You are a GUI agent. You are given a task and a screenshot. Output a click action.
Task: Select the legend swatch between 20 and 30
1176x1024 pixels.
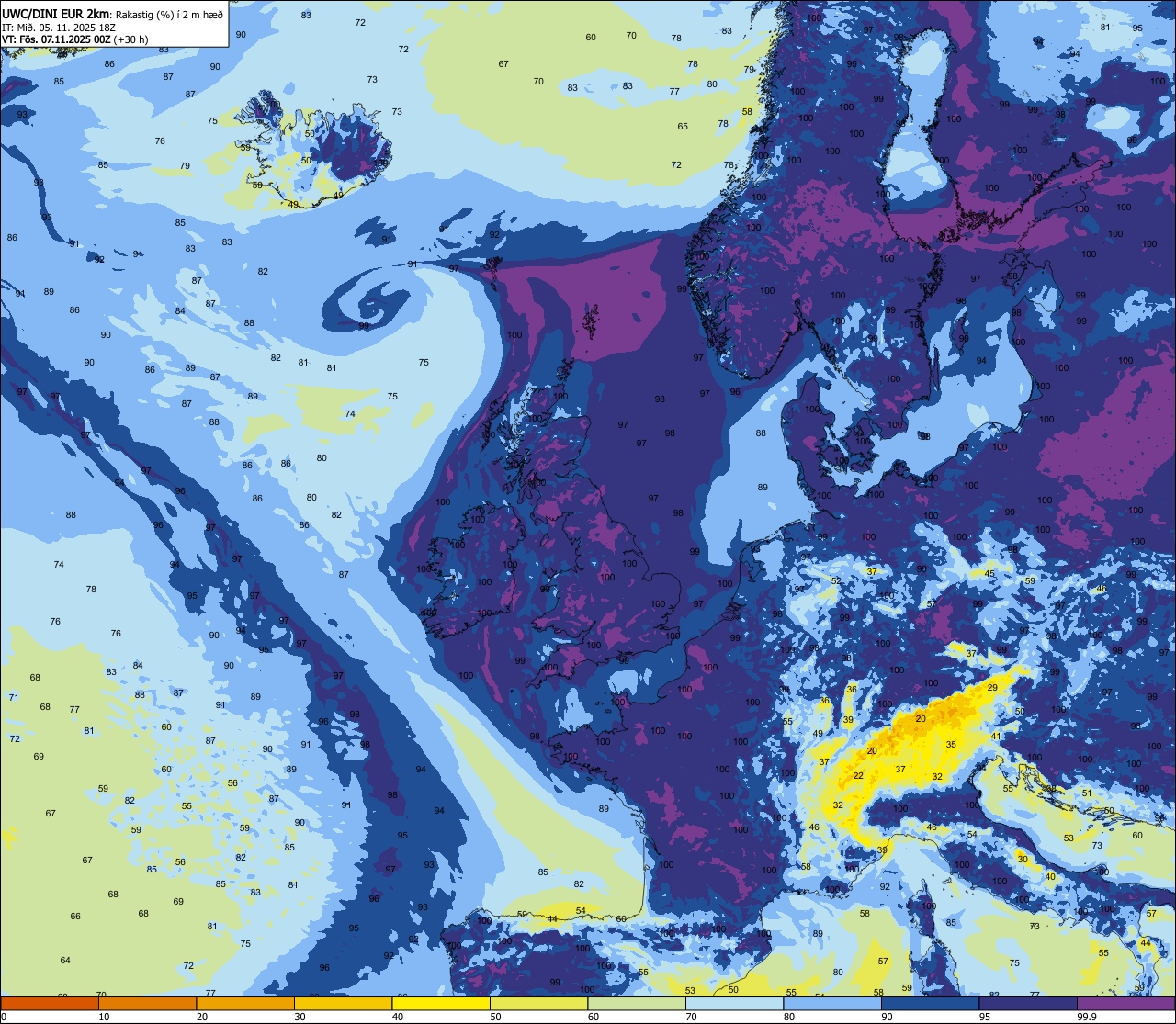click(x=245, y=1003)
